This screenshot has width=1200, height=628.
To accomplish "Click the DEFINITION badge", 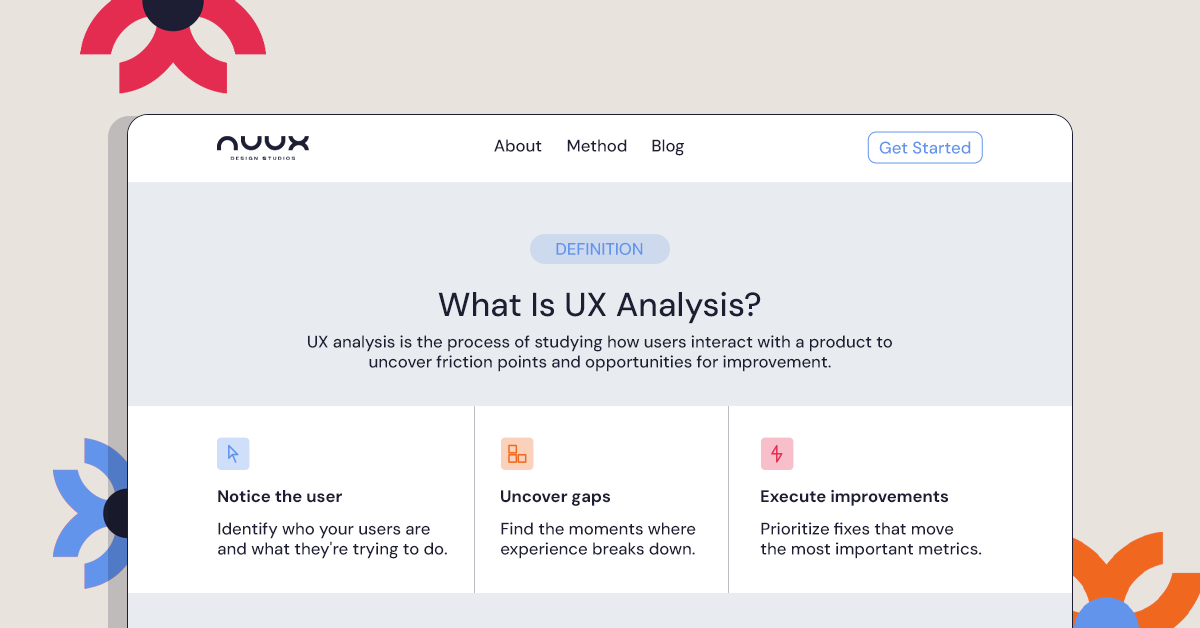I will coord(599,248).
